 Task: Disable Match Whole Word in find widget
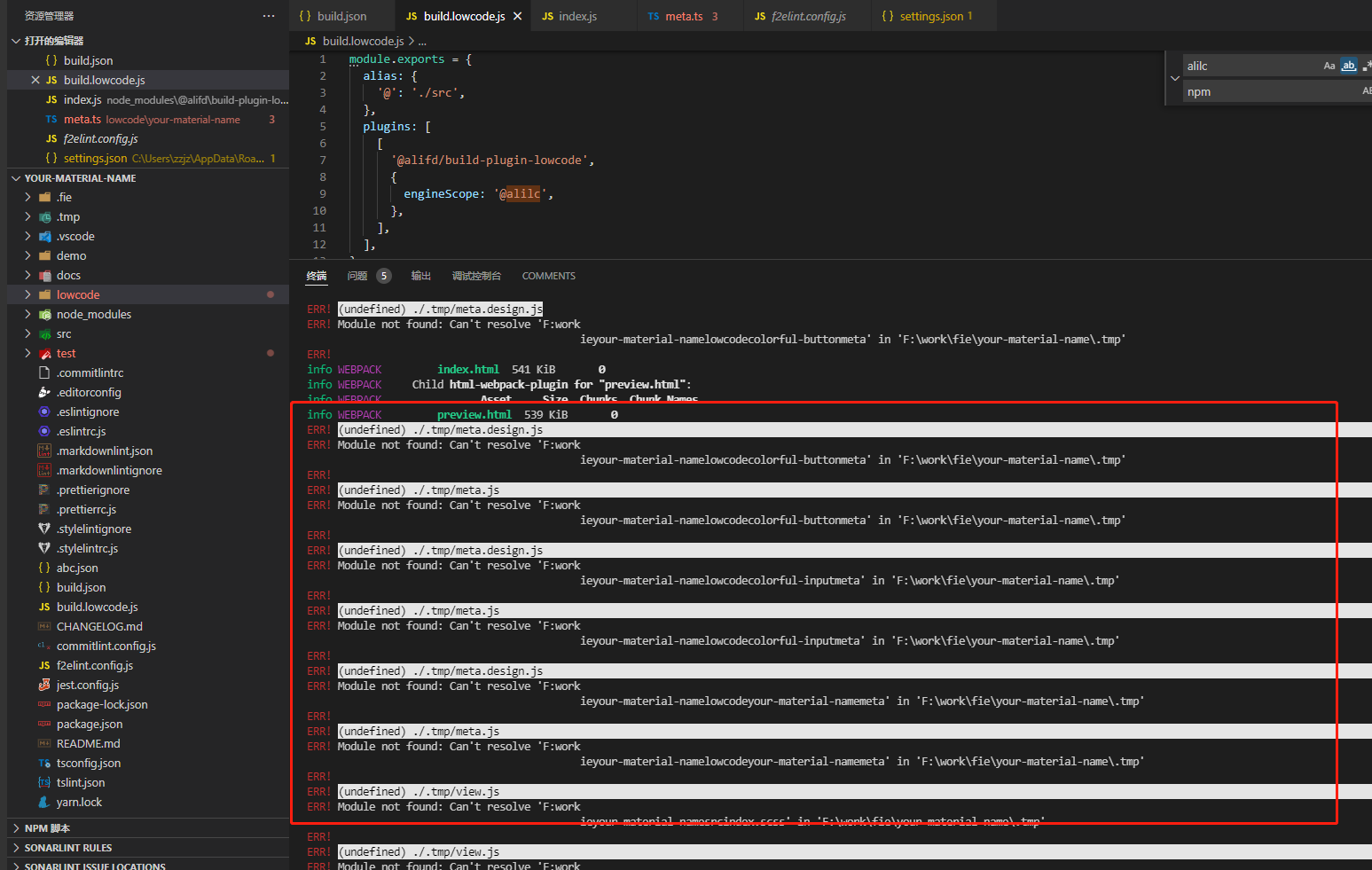(x=1349, y=65)
